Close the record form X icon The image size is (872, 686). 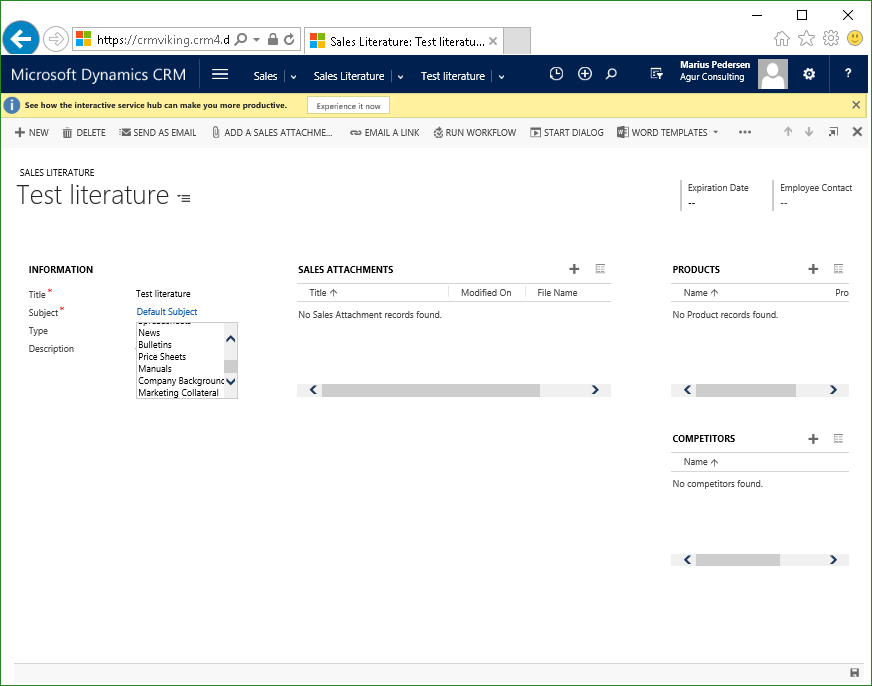[857, 132]
